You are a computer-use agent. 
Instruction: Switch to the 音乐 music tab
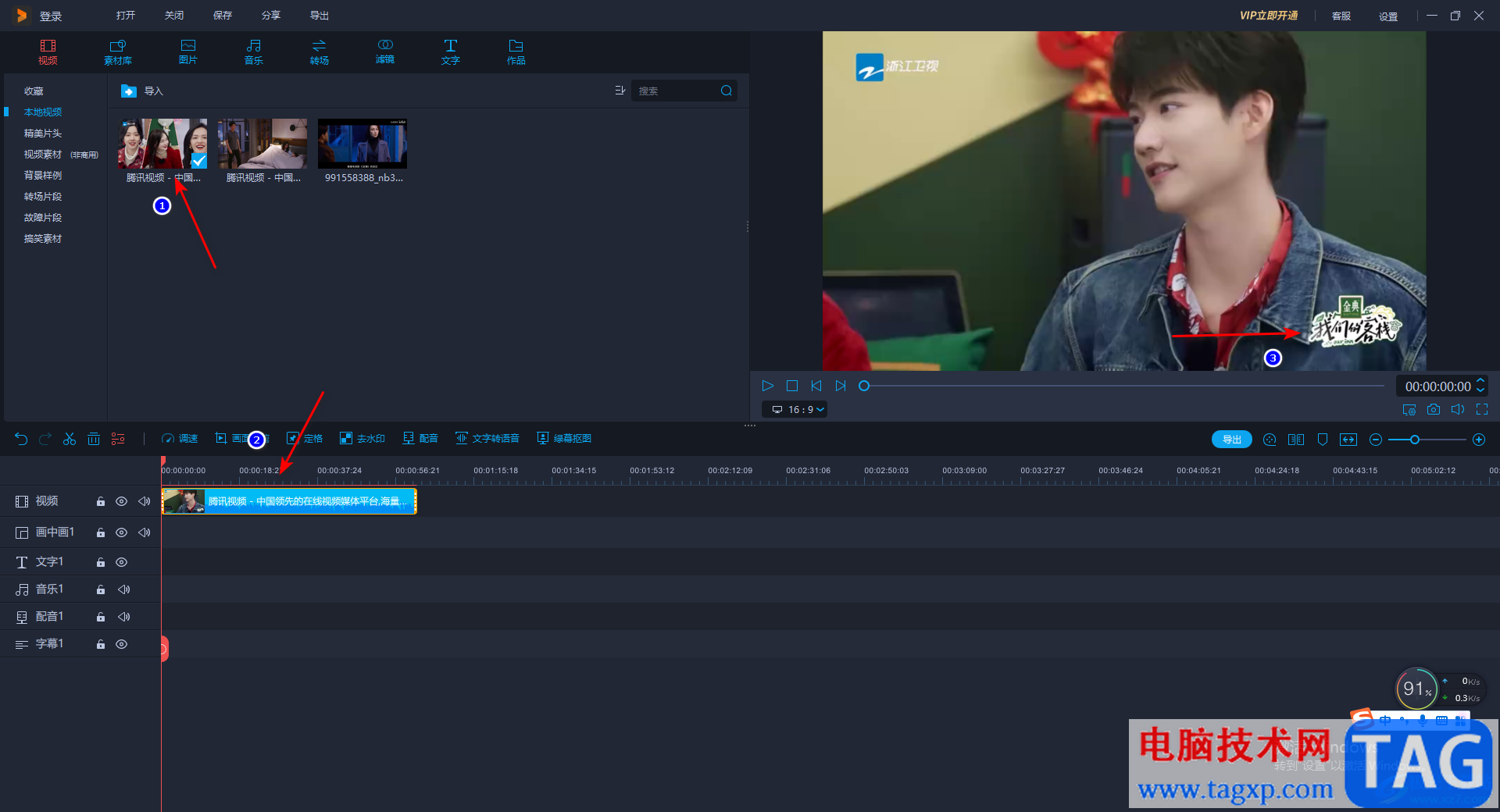click(254, 52)
